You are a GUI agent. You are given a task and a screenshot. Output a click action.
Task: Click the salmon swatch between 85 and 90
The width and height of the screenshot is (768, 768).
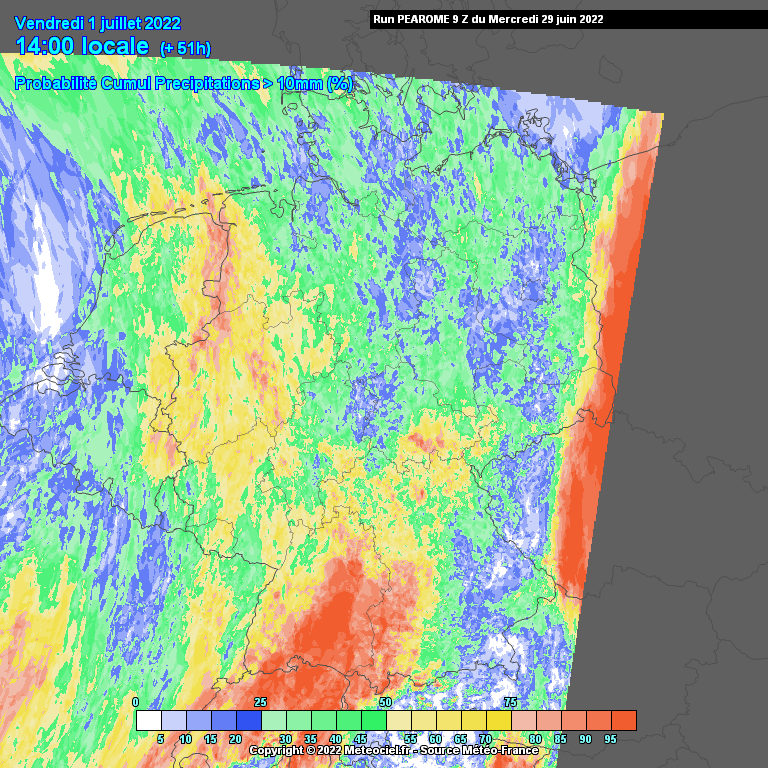click(573, 720)
